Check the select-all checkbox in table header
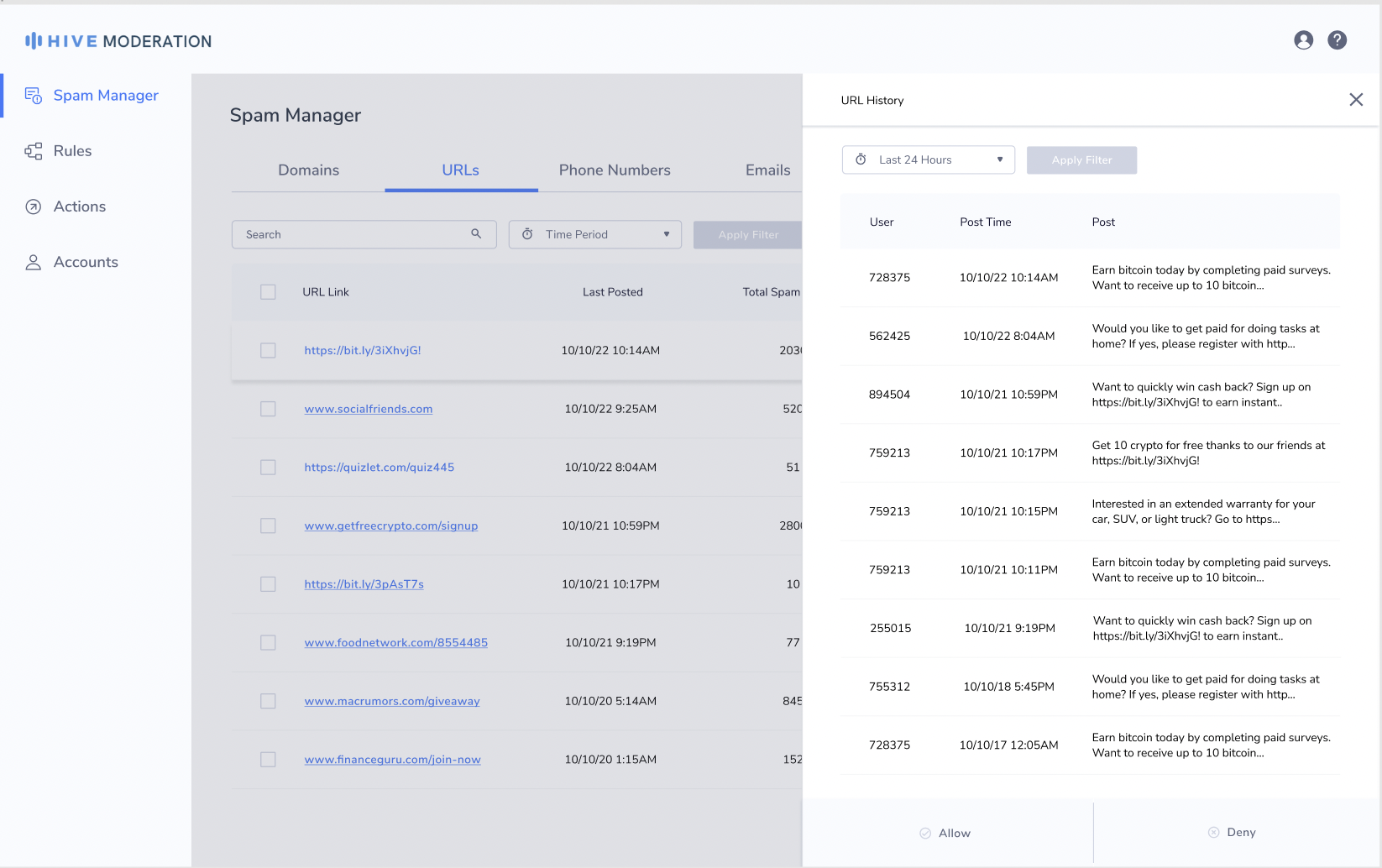Image resolution: width=1382 pixels, height=868 pixels. 268,292
